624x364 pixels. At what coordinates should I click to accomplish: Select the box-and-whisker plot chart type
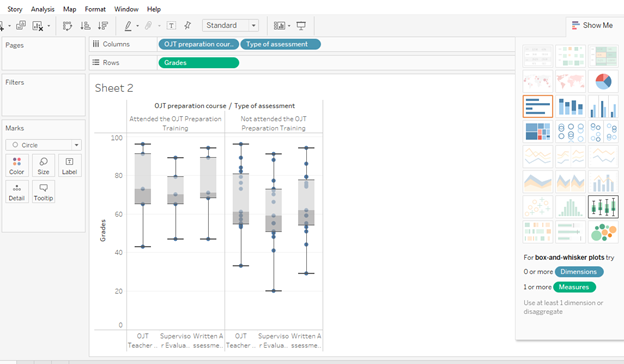point(603,207)
